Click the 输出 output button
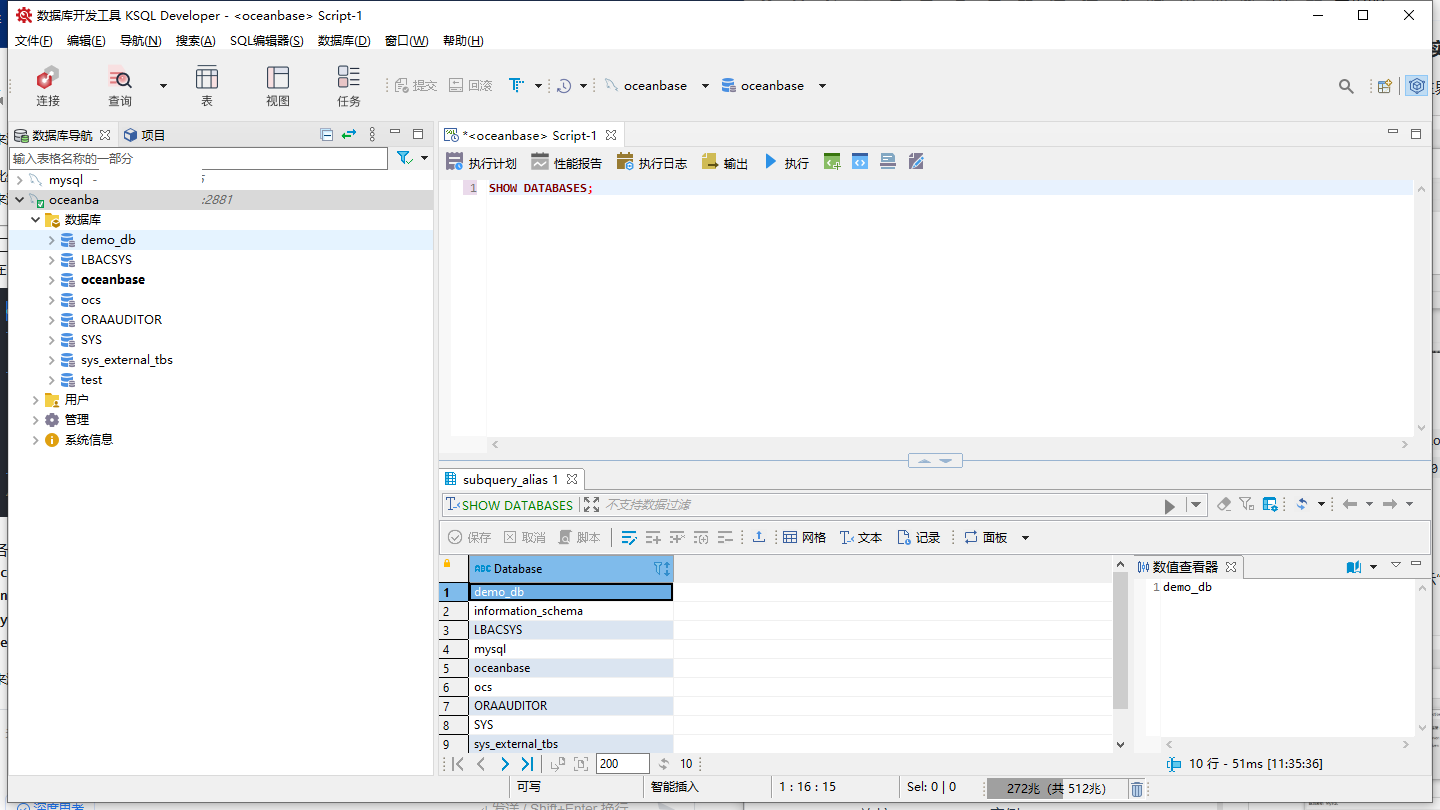The image size is (1440, 810). [x=725, y=162]
